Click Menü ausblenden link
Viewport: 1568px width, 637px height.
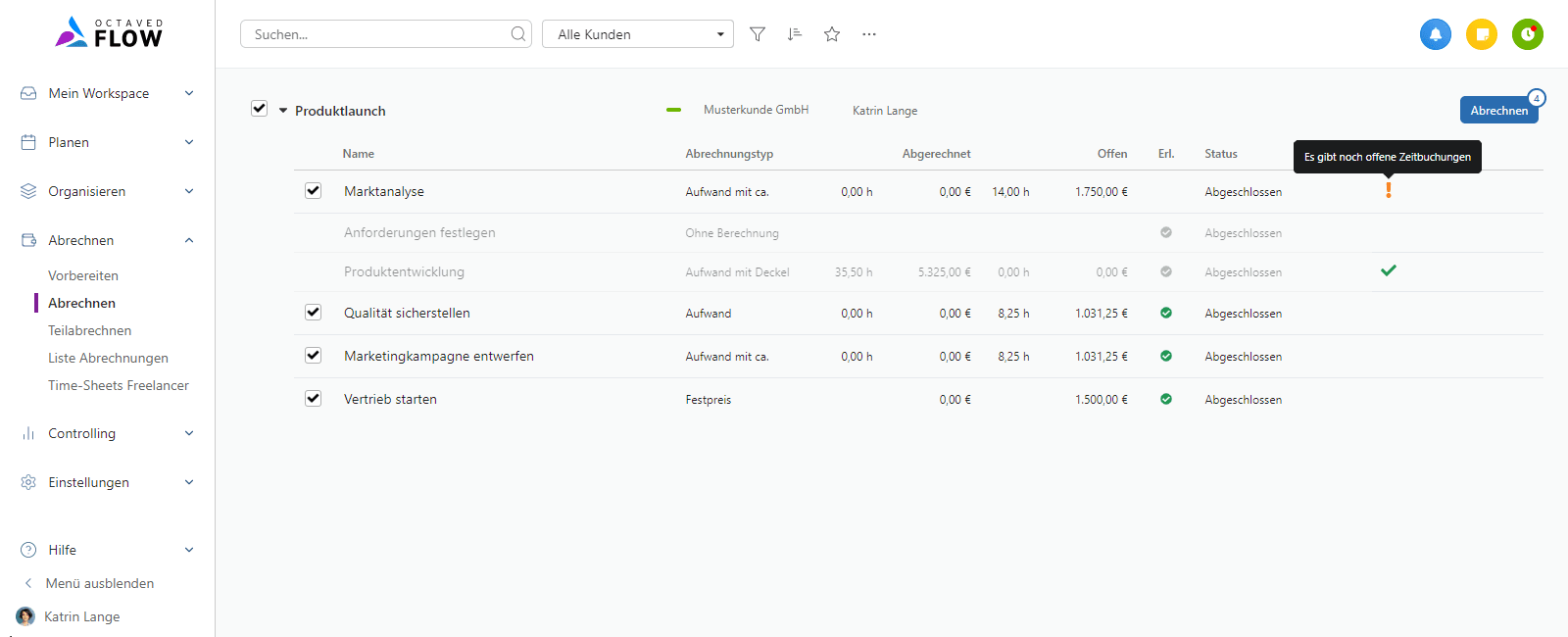click(100, 583)
